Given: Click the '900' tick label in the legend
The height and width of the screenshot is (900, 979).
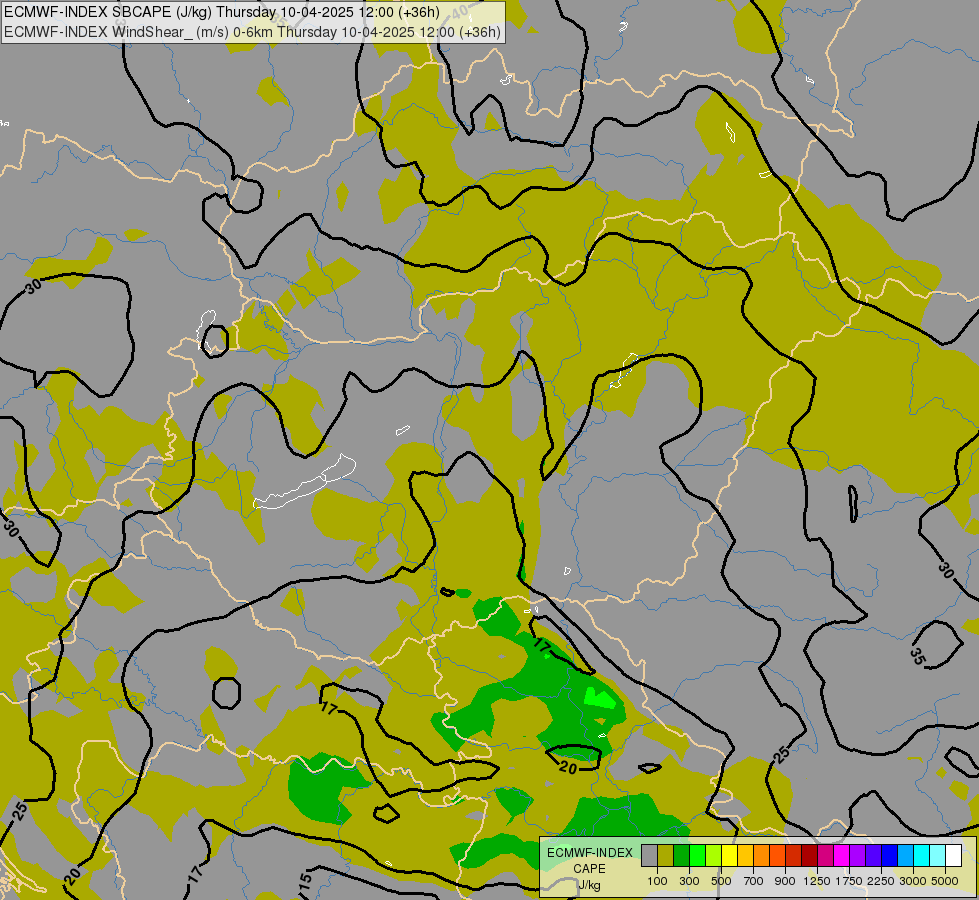Looking at the screenshot, I should 785,881.
